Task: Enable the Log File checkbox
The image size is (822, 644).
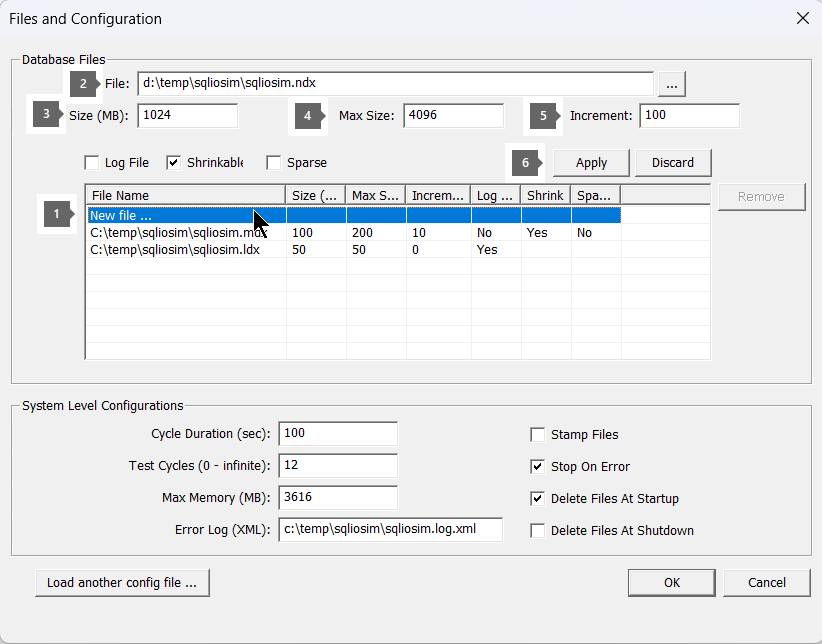Action: pos(92,163)
